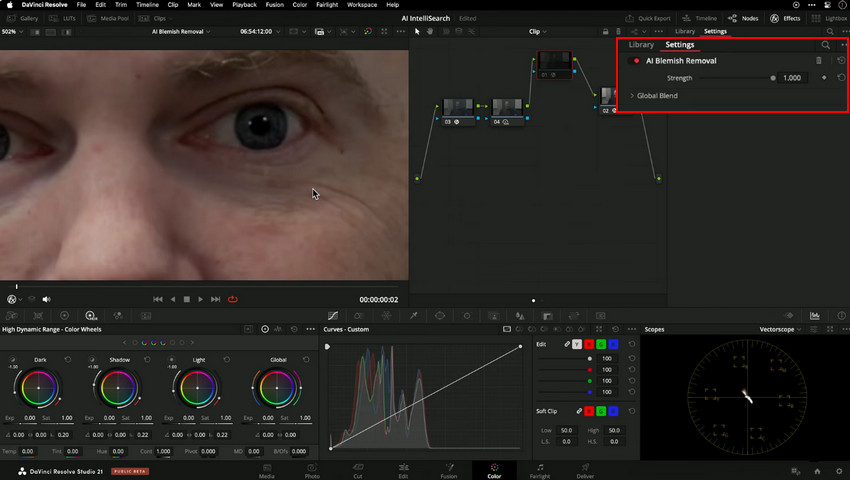Click the Shadow color wheel
This screenshot has height=480, width=850.
click(118, 388)
